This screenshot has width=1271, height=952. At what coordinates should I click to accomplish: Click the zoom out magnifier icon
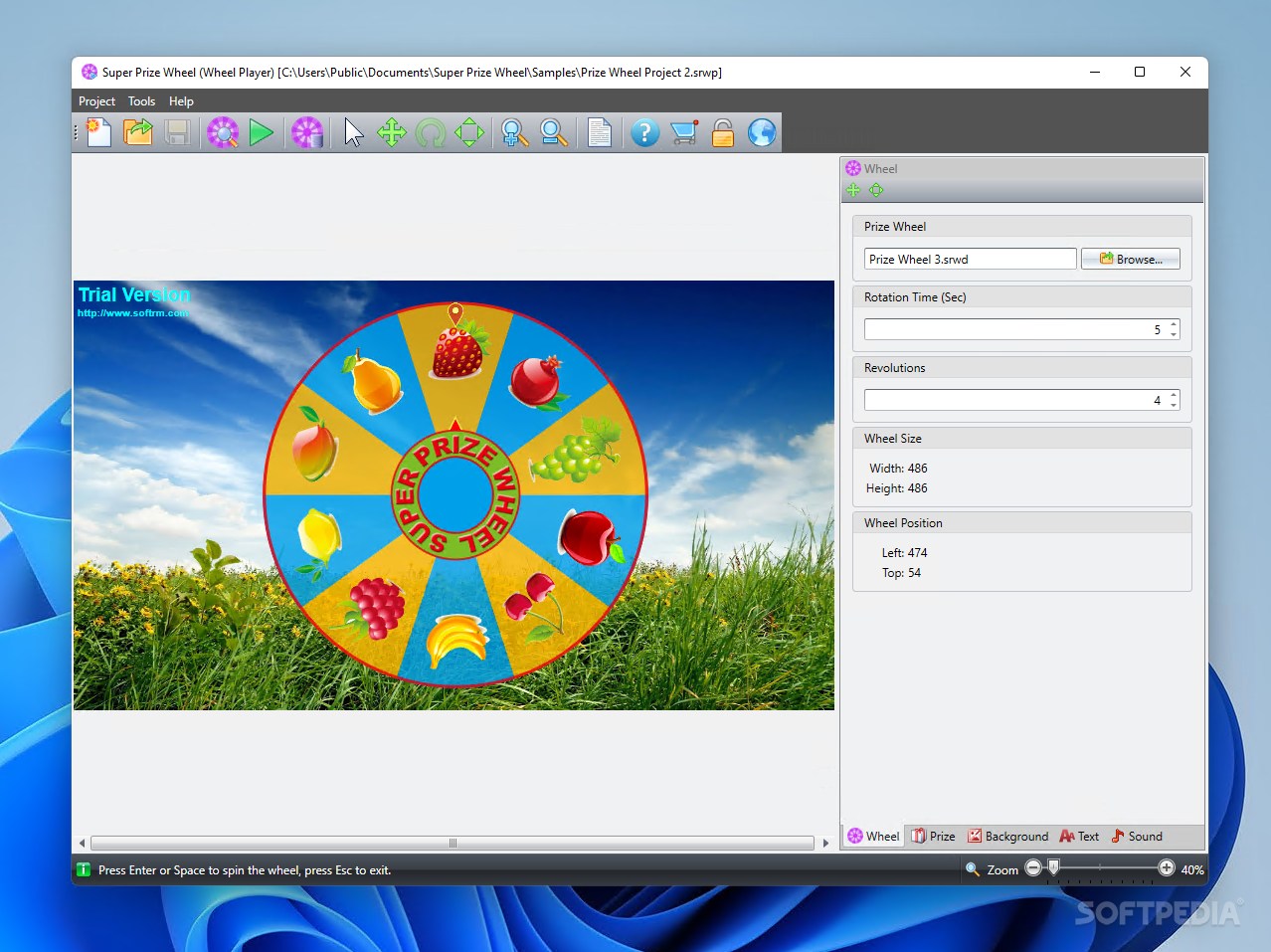[x=553, y=132]
